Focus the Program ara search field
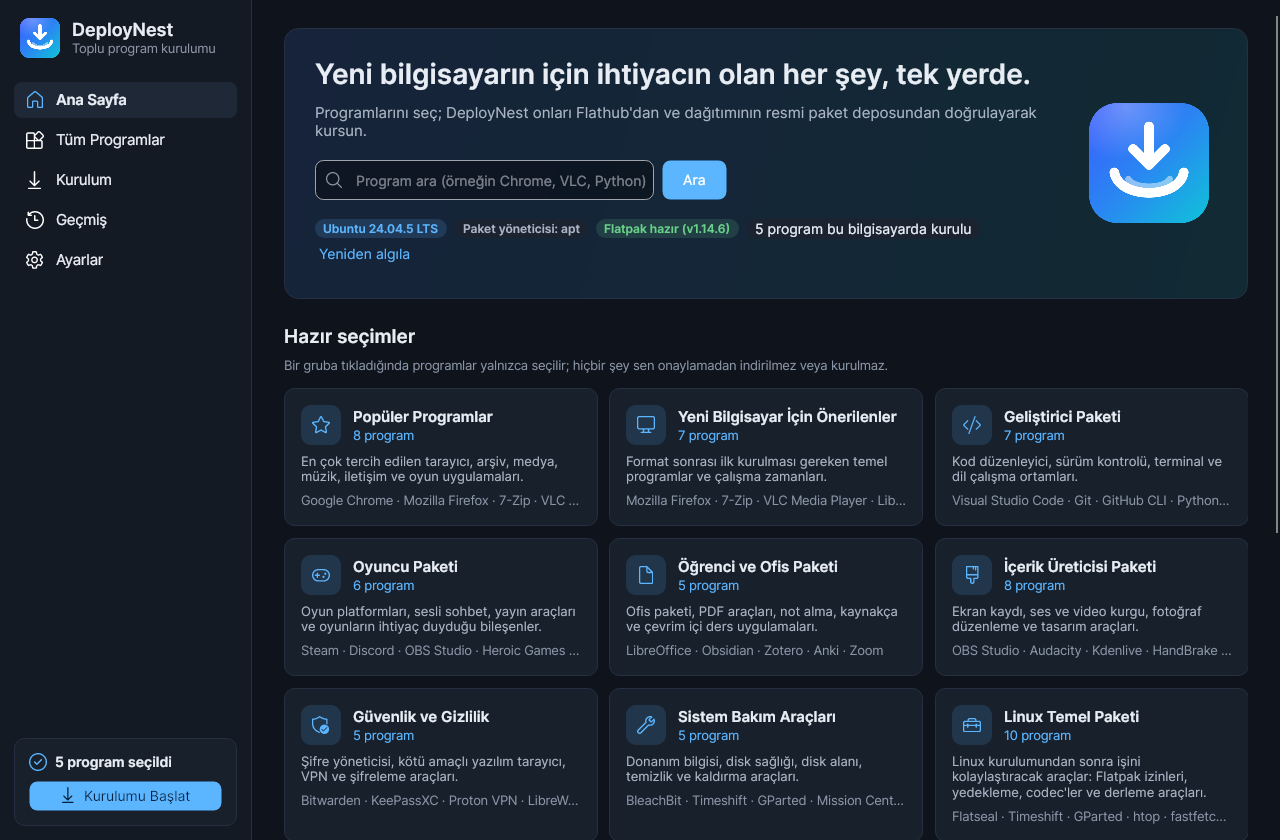 (484, 180)
